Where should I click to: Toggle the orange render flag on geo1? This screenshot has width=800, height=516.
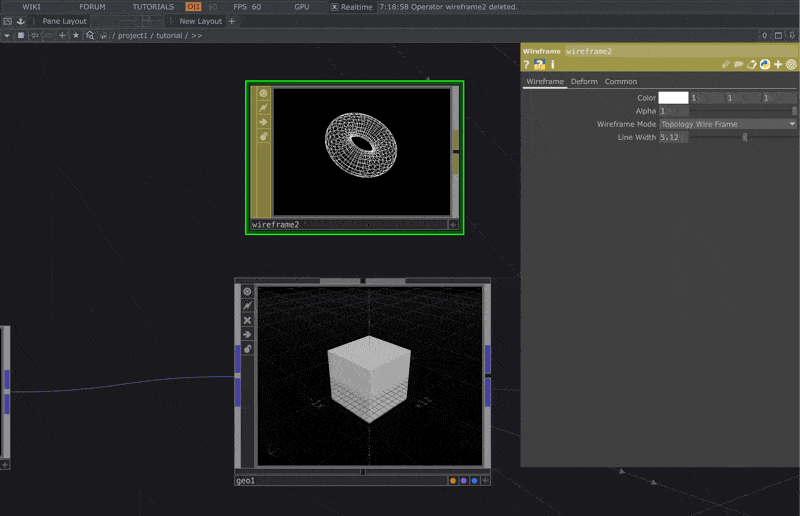coord(453,481)
